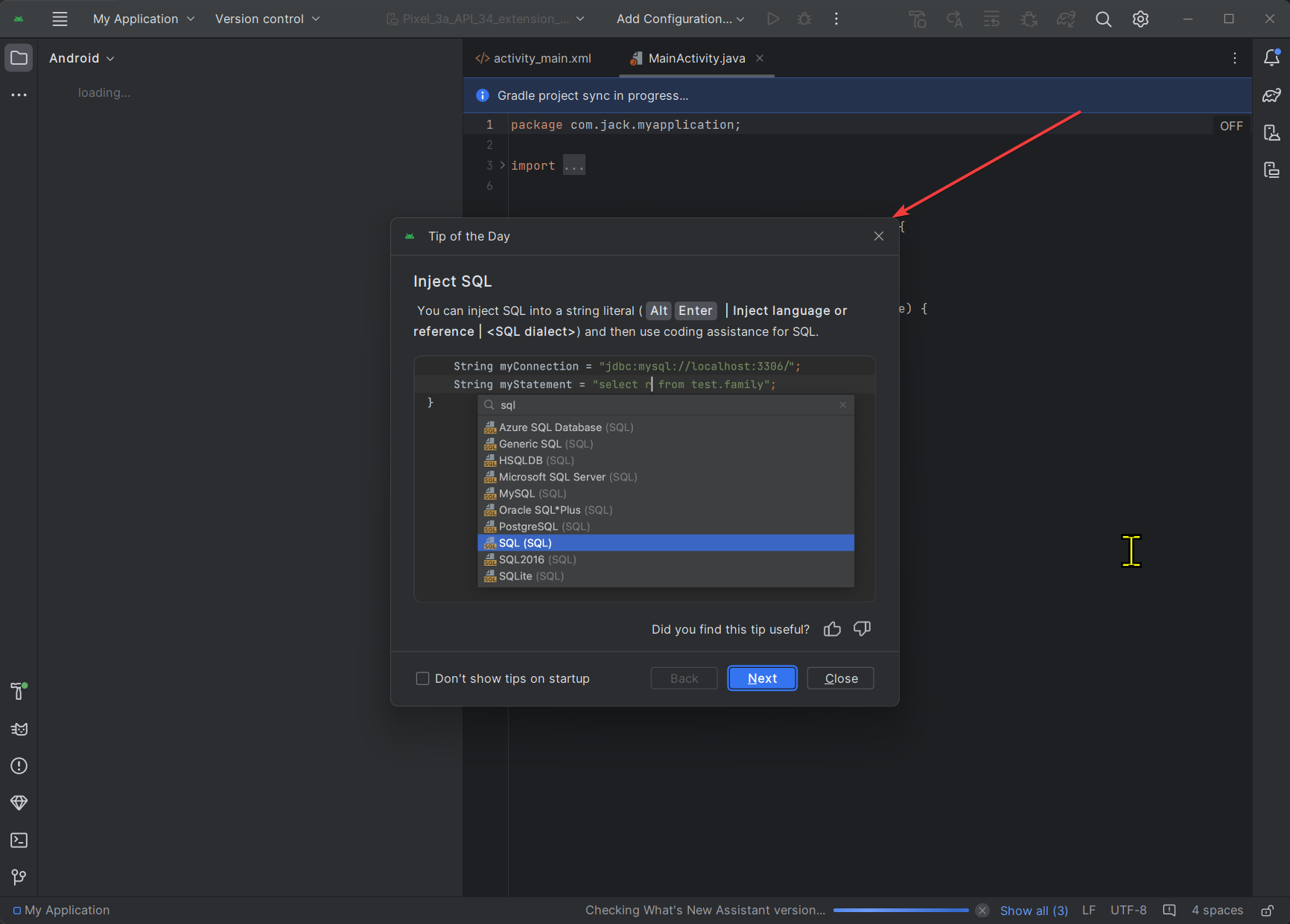Viewport: 1290px width, 924px height.
Task: Open IDE settings gear
Action: coord(1140,19)
